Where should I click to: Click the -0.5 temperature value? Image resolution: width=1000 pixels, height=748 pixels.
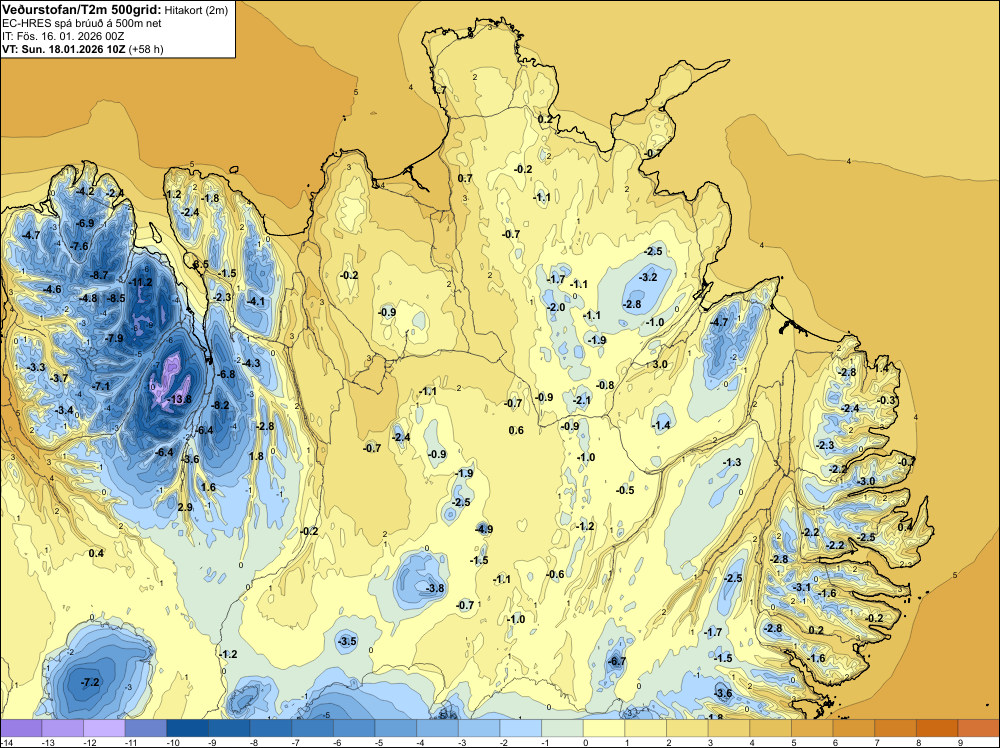pyautogui.click(x=625, y=490)
